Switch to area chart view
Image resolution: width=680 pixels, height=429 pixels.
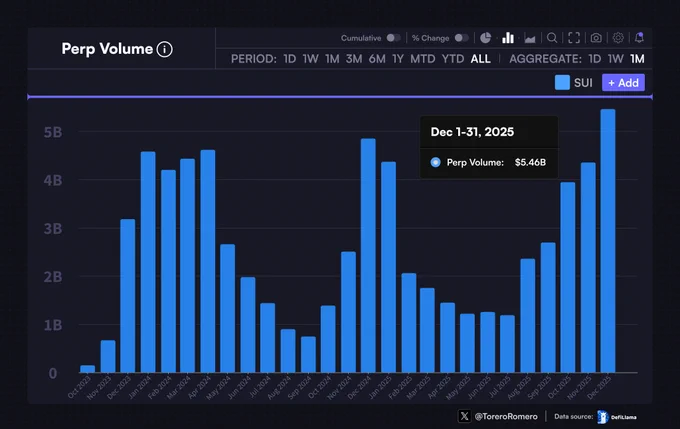(530, 39)
